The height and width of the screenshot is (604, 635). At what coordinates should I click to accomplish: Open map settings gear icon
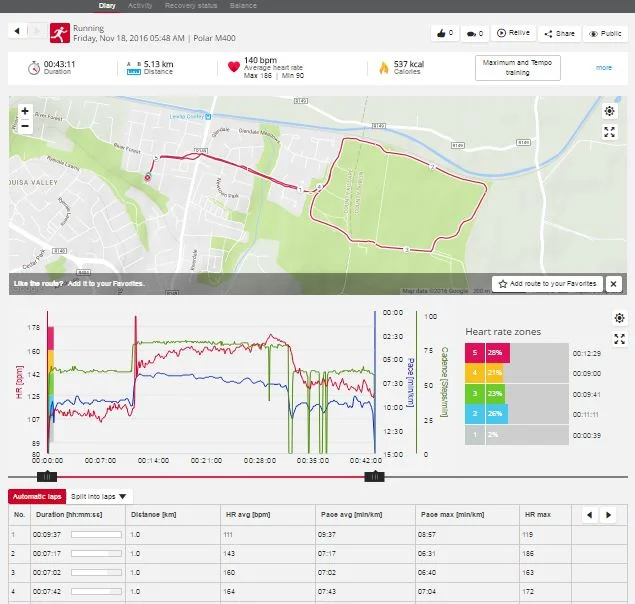click(x=610, y=112)
